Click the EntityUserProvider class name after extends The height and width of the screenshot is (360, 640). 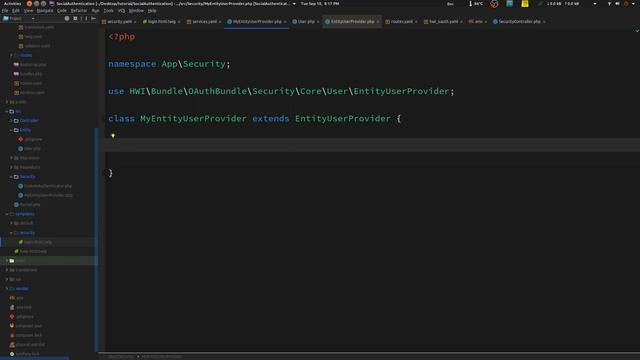(343, 119)
